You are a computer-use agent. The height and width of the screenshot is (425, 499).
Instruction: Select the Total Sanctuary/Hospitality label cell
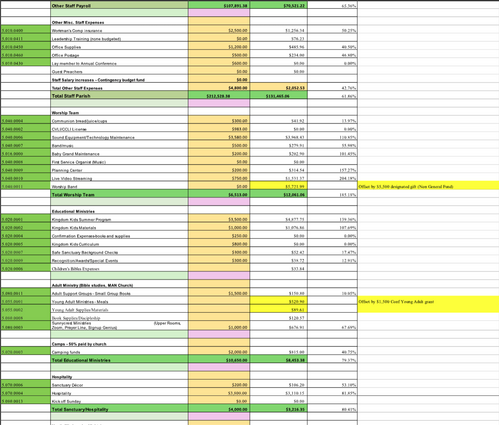coord(119,409)
